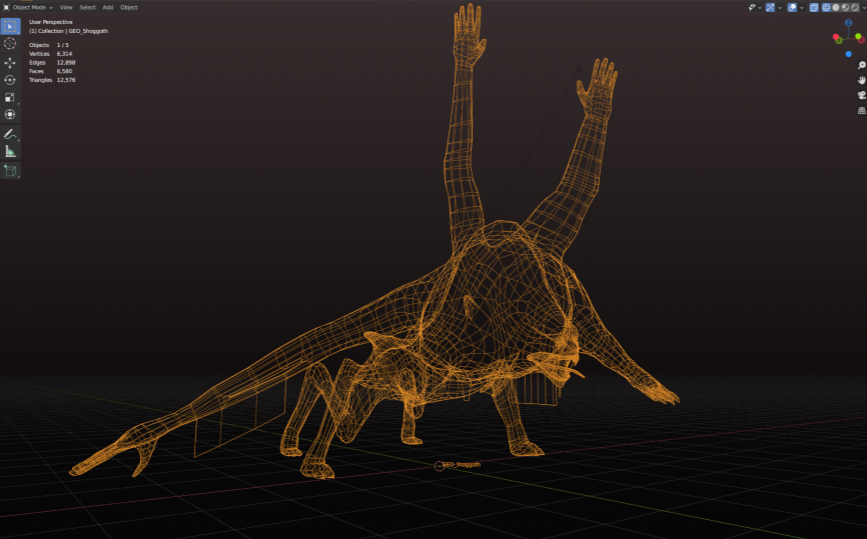Click the bright red negative-axis dot on the gizmo
The image size is (867, 539).
pos(836,36)
